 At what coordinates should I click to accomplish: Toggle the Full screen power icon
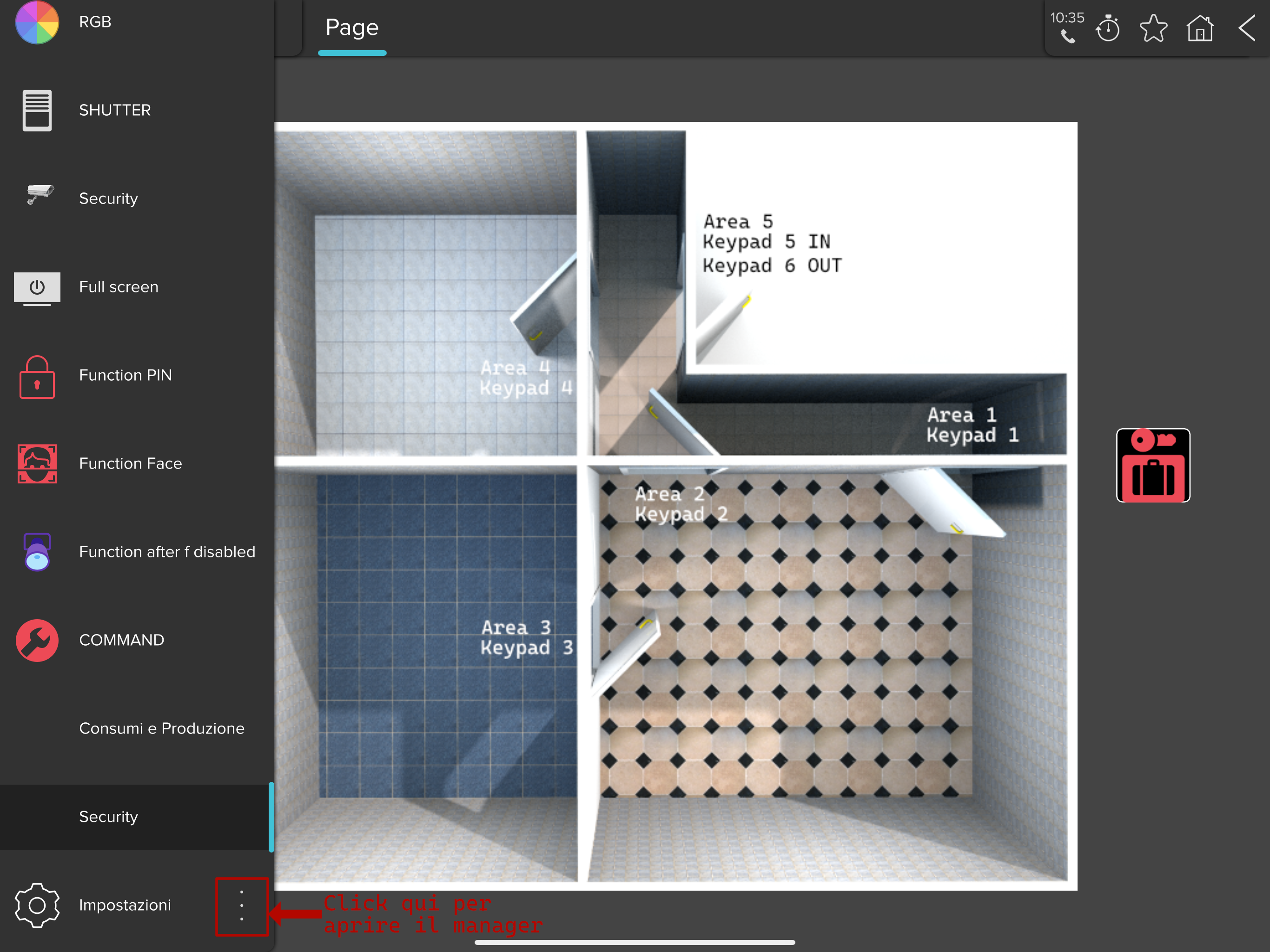pos(37,286)
